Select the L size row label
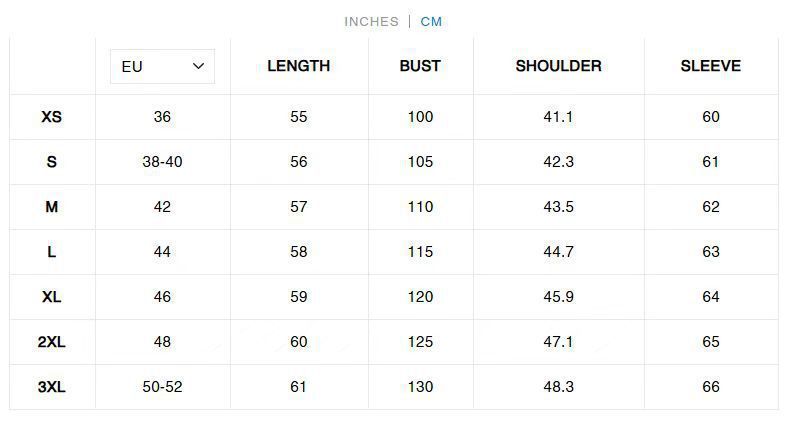This screenshot has width=790, height=426. [x=52, y=252]
